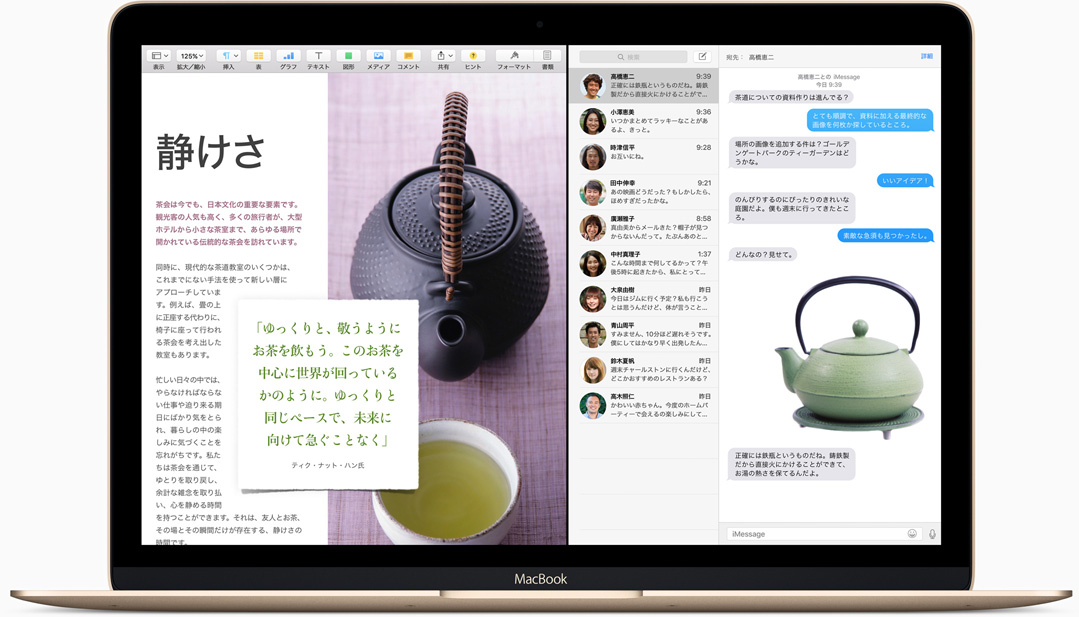This screenshot has width=1079, height=617.
Task: Click the ヒント tips icon
Action: (473, 56)
